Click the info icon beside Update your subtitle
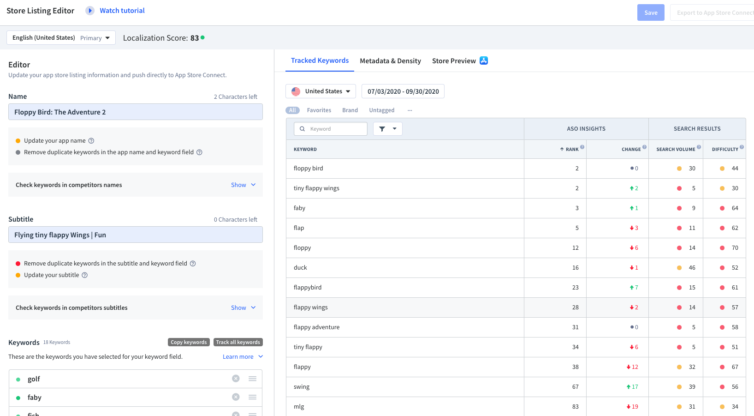754x416 pixels. point(85,275)
